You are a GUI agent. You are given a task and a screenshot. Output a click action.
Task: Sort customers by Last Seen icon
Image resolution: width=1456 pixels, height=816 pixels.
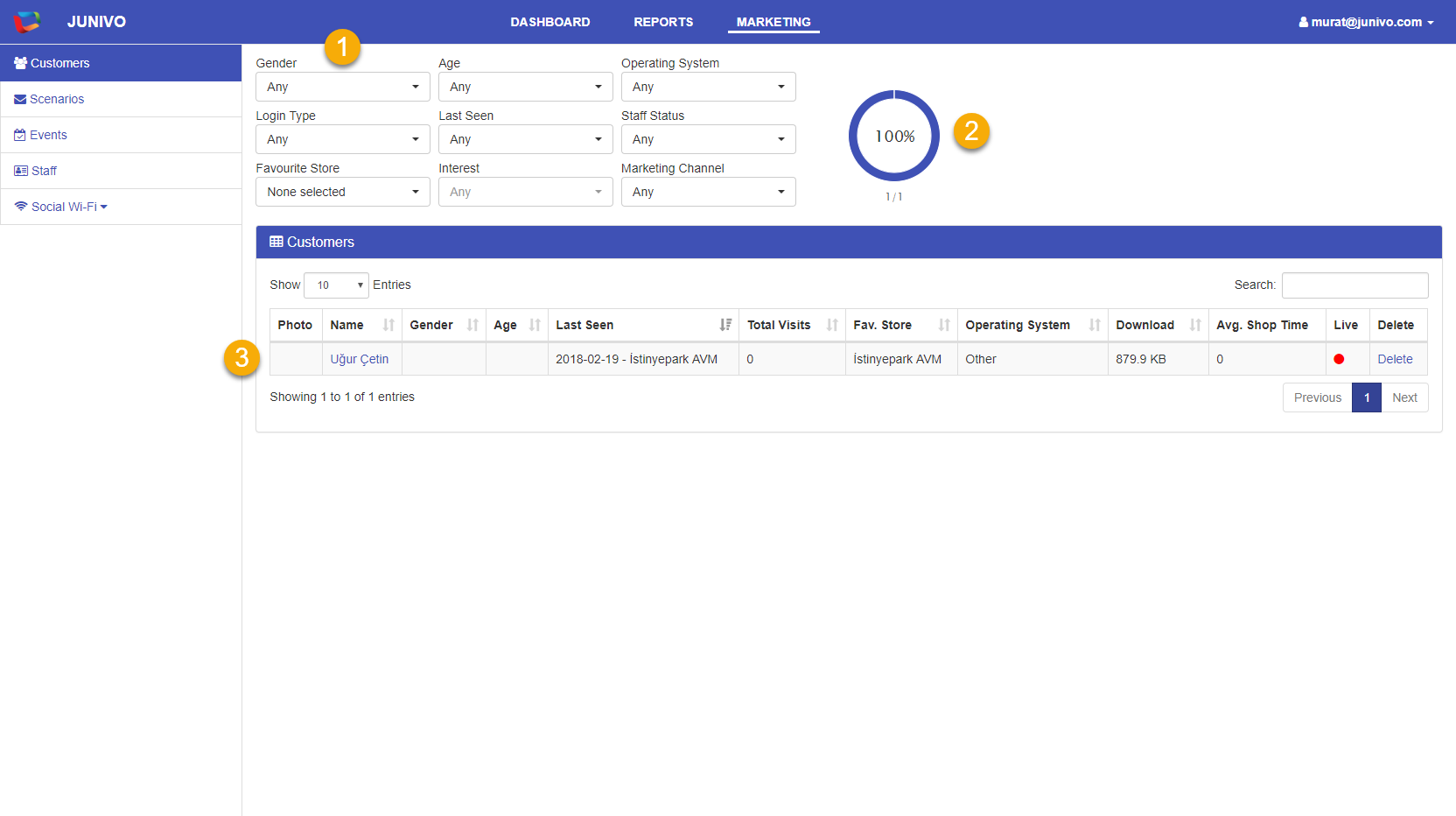coord(725,325)
